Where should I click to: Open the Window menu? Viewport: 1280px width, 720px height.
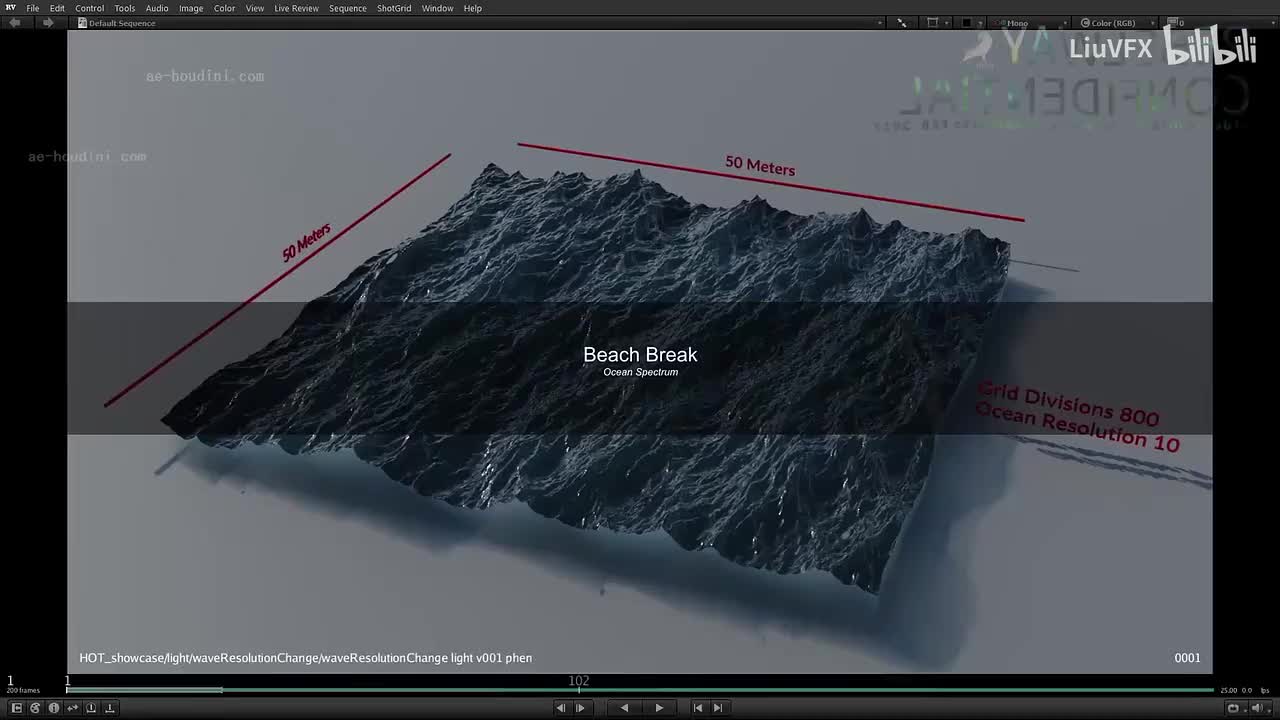click(437, 8)
